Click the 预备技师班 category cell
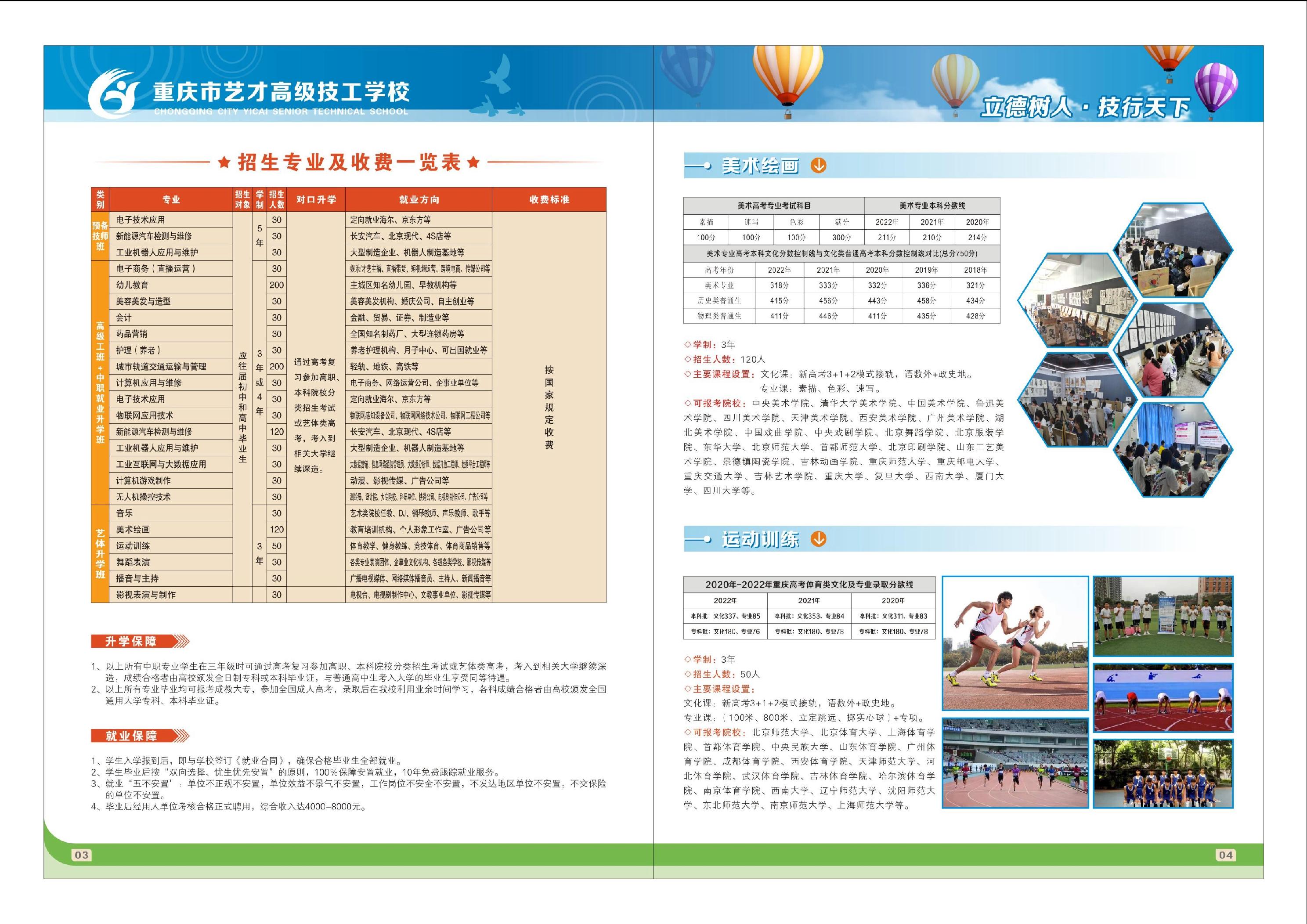Image resolution: width=1307 pixels, height=924 pixels. pyautogui.click(x=100, y=236)
